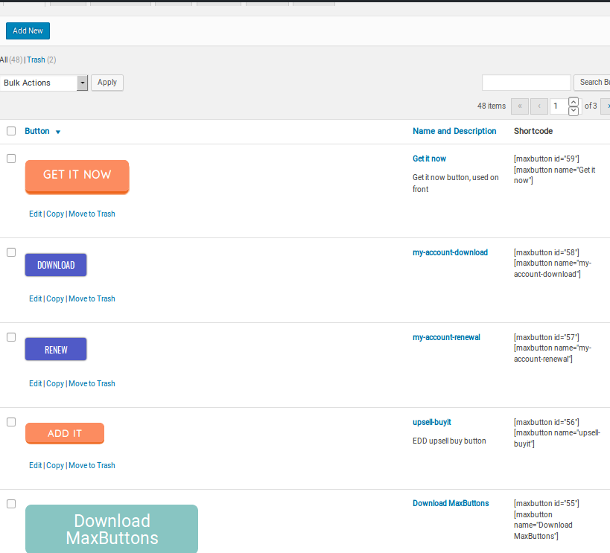This screenshot has height=553, width=610.
Task: Click the sort arrow beside Button column
Action: tap(58, 132)
